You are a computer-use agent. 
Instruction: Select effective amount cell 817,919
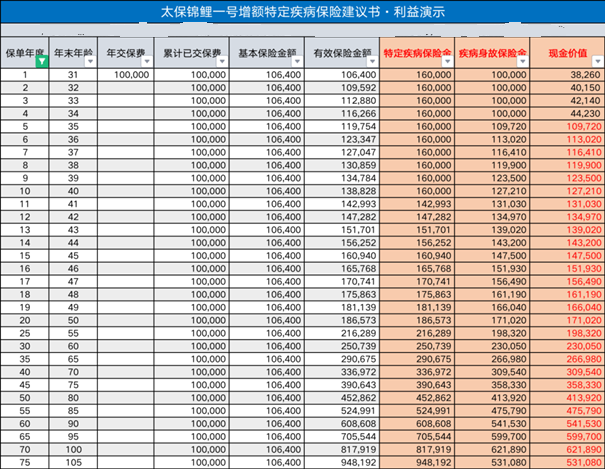coord(342,449)
